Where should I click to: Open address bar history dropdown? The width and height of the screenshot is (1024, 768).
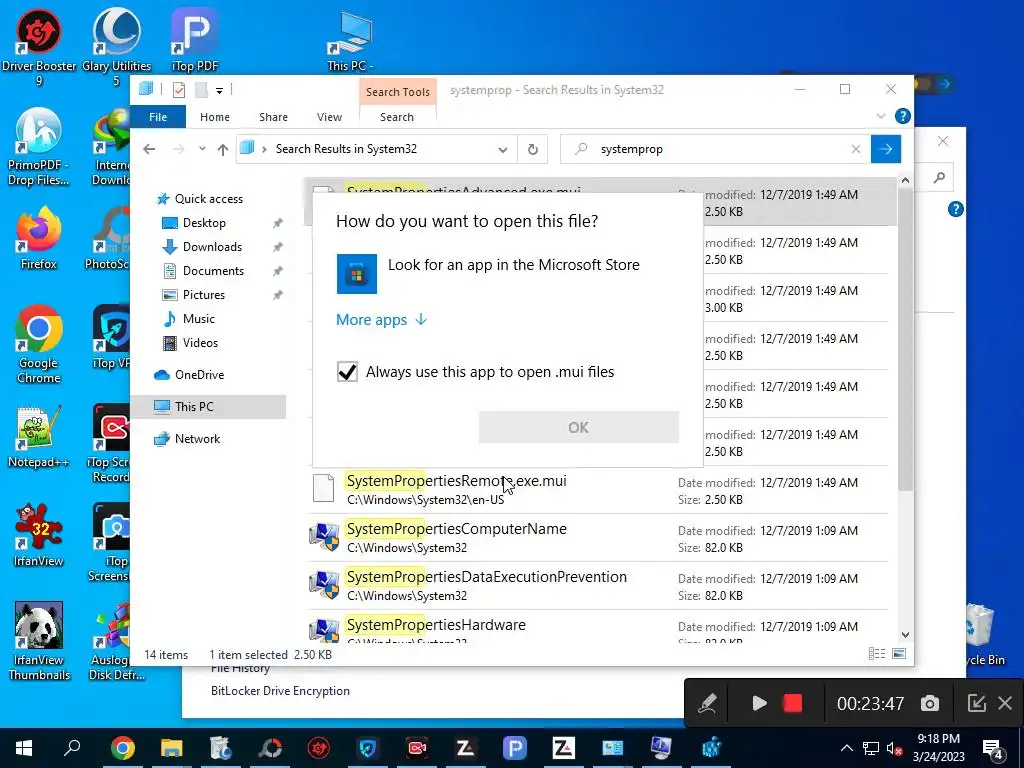tap(503, 150)
